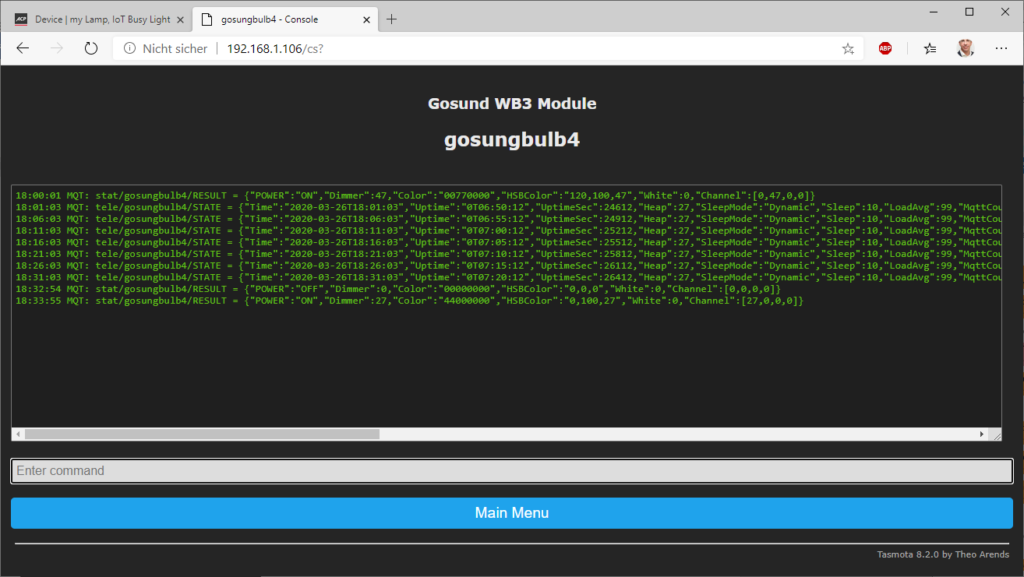This screenshot has width=1024, height=577.
Task: Focus the Enter command input field
Action: [512, 471]
